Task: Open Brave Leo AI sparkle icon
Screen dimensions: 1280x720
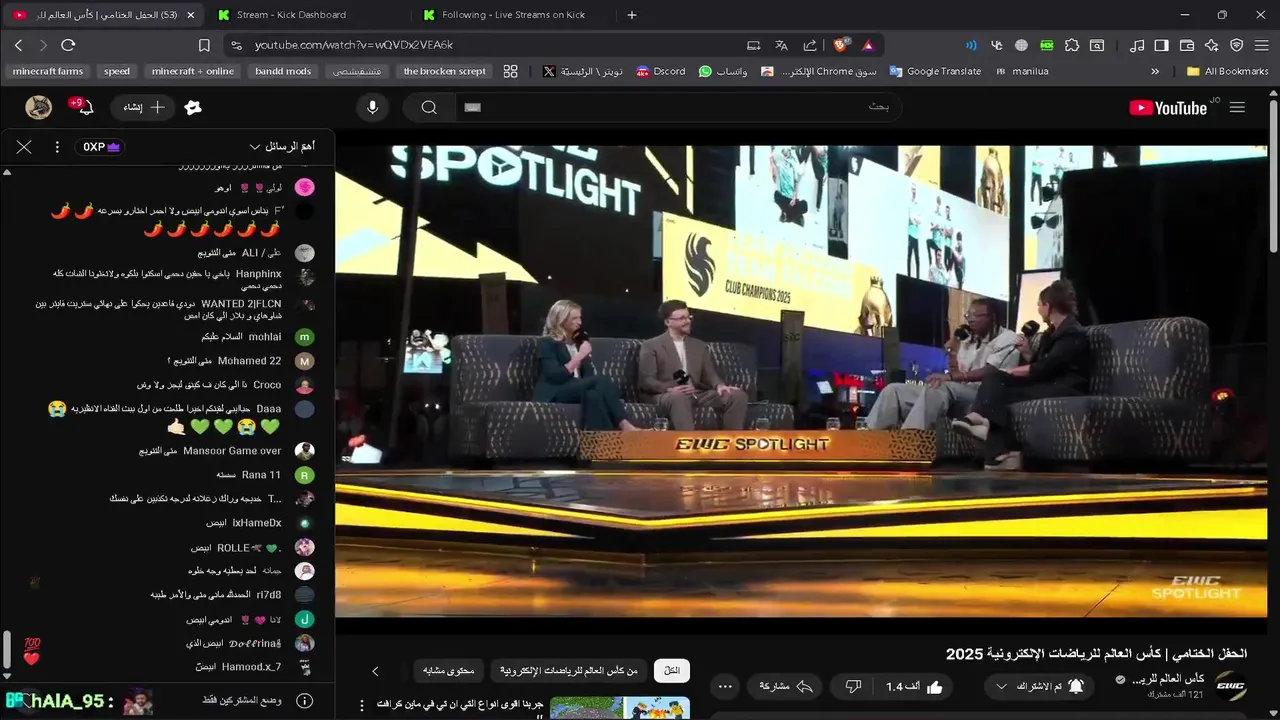Action: tap(1212, 45)
